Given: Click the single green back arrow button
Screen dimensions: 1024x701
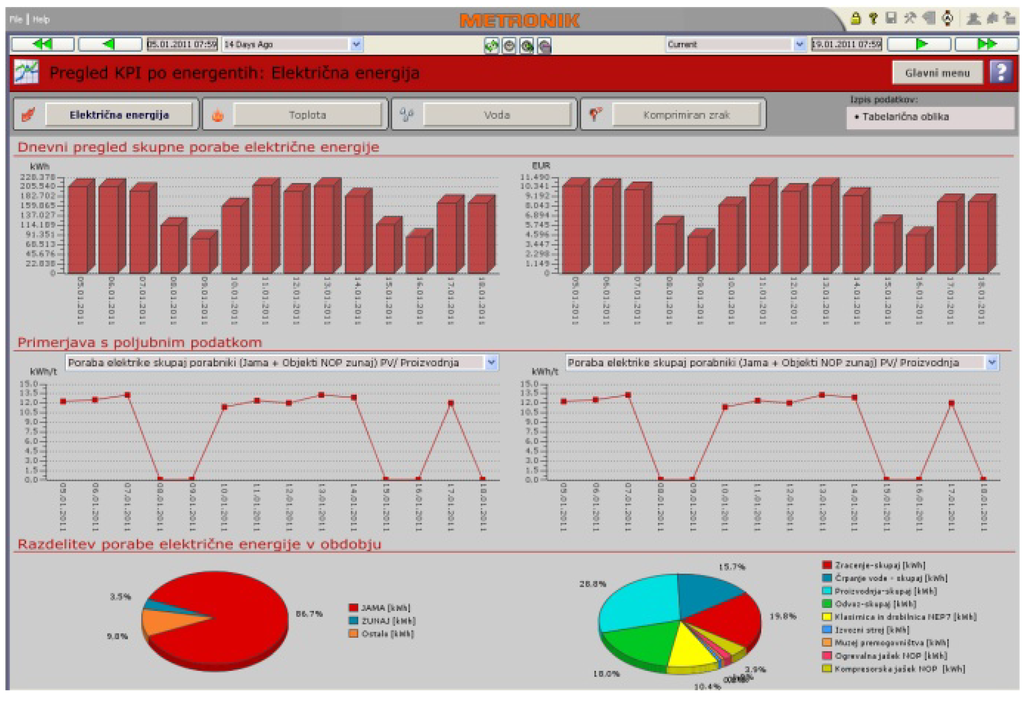Looking at the screenshot, I should coord(109,44).
